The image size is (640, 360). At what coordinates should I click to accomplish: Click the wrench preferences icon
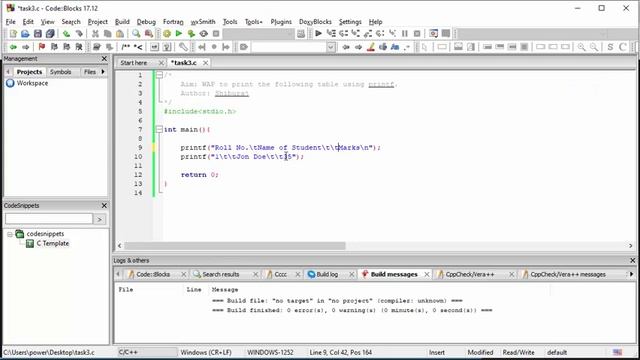pyautogui.click(x=183, y=47)
